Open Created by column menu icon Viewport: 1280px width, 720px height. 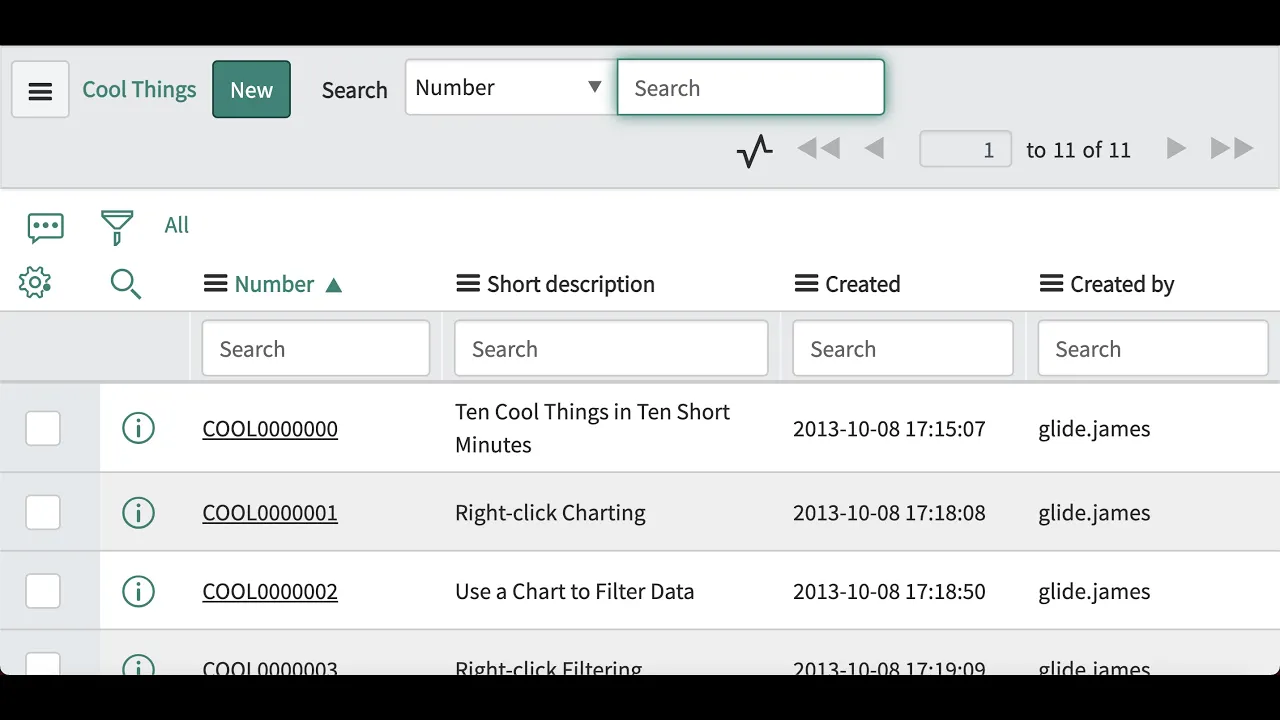tap(1051, 284)
